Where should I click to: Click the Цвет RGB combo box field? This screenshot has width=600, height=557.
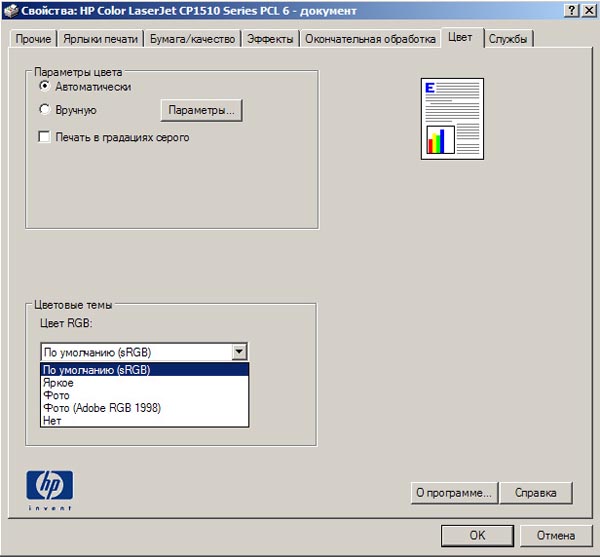point(144,352)
